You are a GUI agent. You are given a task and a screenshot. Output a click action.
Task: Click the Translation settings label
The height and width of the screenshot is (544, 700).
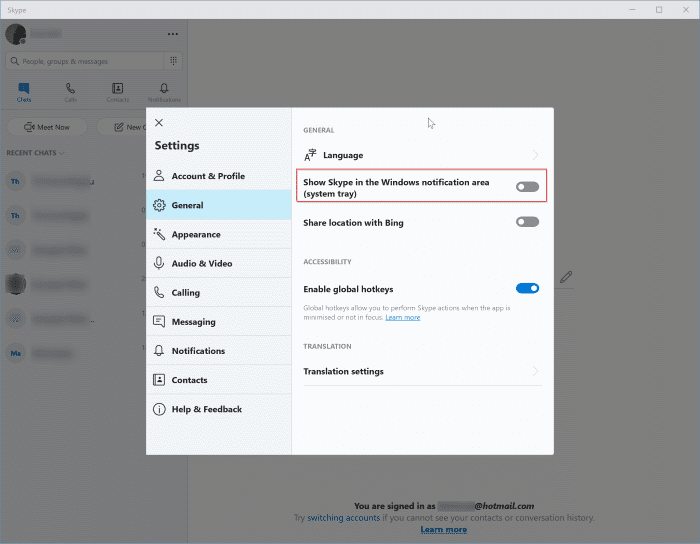pos(343,371)
